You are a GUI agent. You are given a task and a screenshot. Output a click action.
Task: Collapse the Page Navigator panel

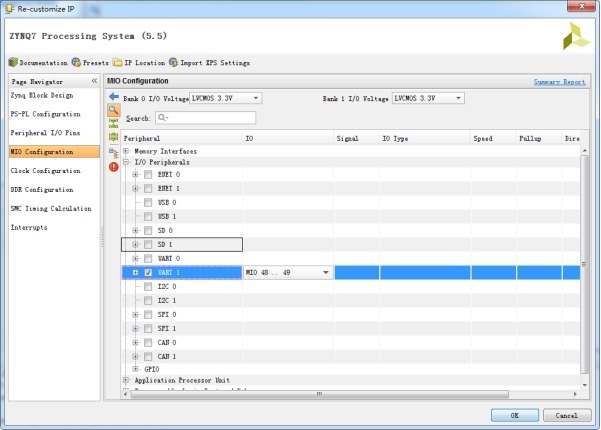pyautogui.click(x=94, y=81)
